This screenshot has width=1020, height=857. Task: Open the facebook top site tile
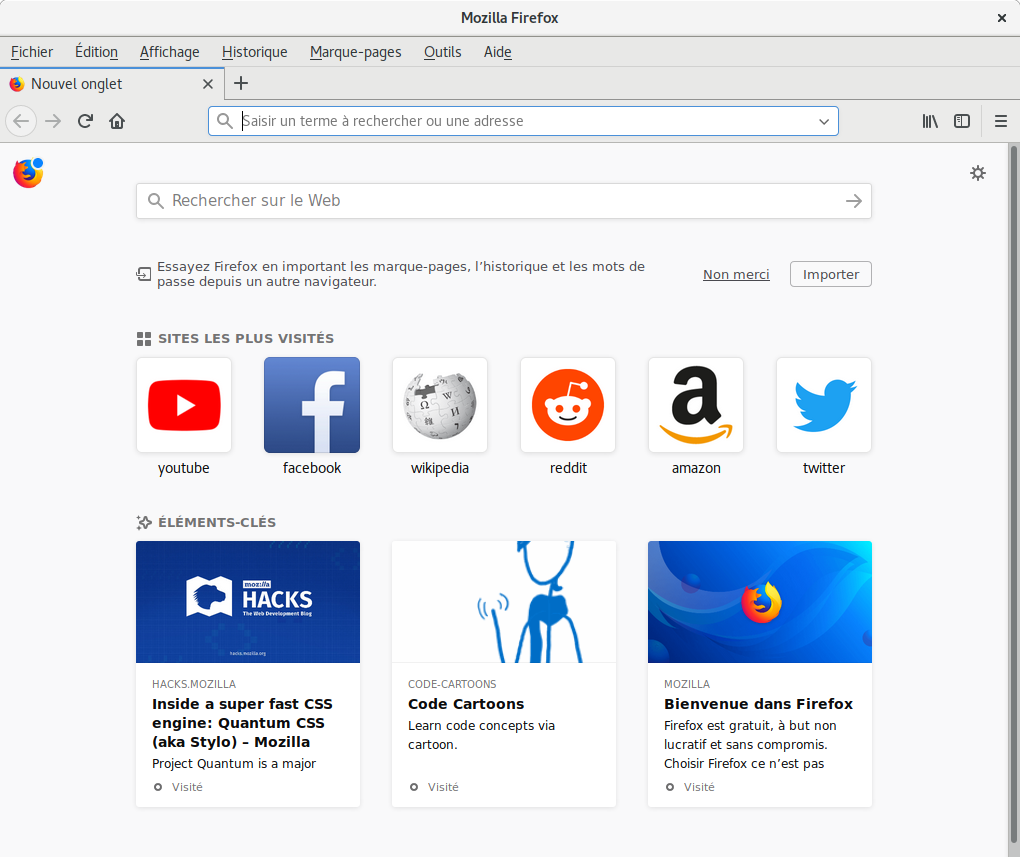coord(312,405)
